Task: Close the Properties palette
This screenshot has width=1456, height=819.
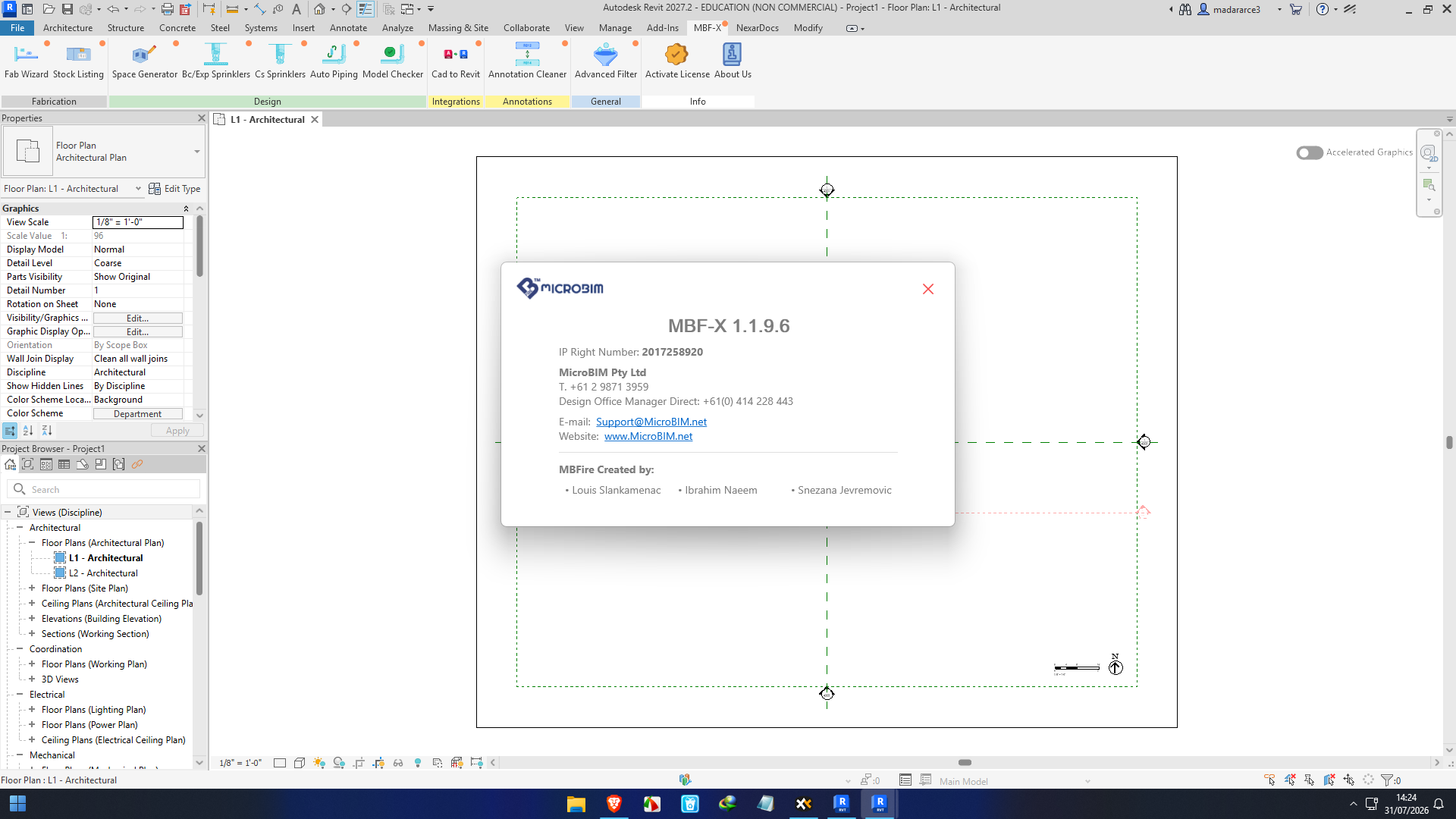Action: click(x=201, y=118)
